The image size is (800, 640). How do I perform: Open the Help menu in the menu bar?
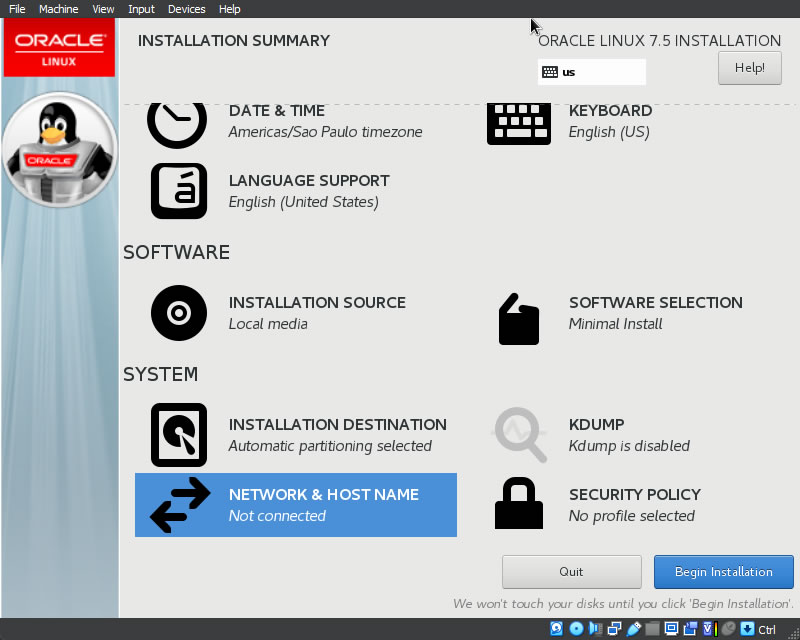coord(230,9)
